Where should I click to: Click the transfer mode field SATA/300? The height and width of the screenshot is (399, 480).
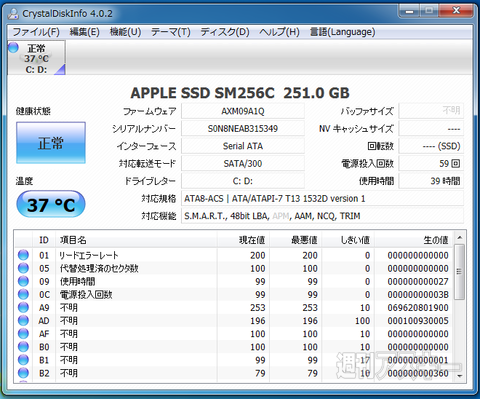pyautogui.click(x=243, y=164)
